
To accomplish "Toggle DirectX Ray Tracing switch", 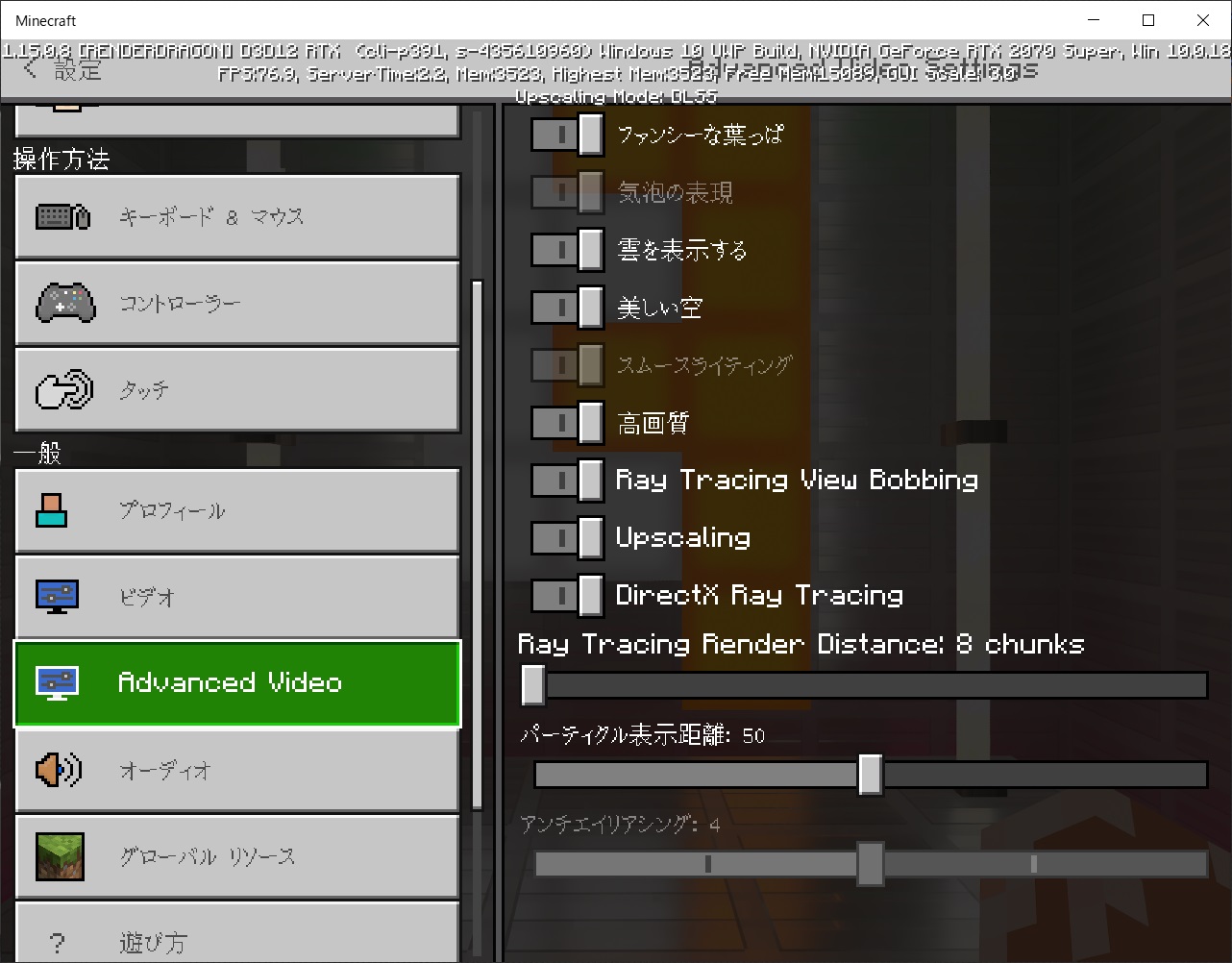I will point(567,596).
